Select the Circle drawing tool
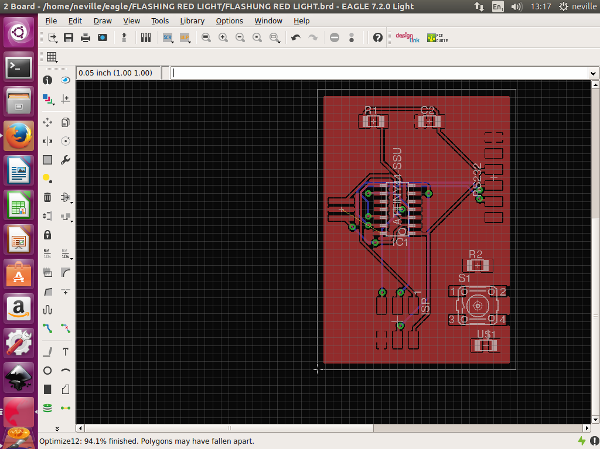The width and height of the screenshot is (600, 449). 48,370
